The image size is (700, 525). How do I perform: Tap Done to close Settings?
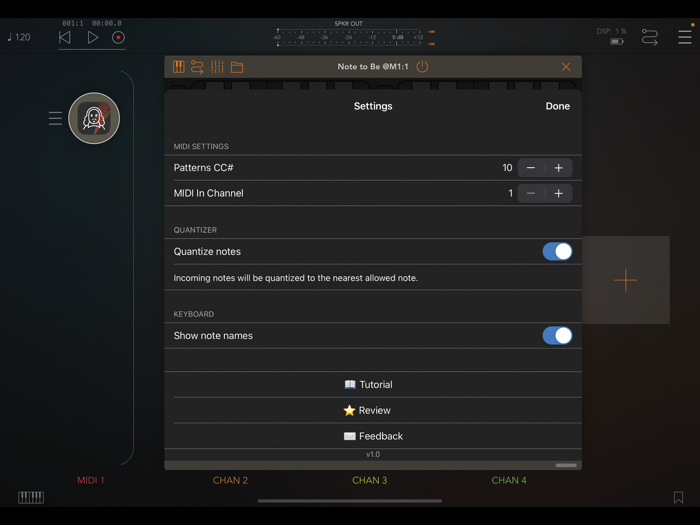558,106
